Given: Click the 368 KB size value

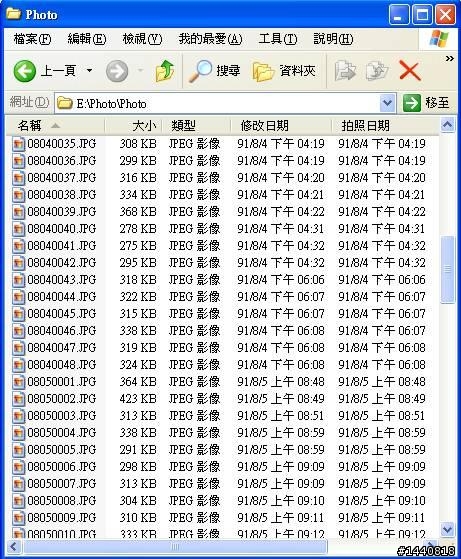Looking at the screenshot, I should (138, 212).
